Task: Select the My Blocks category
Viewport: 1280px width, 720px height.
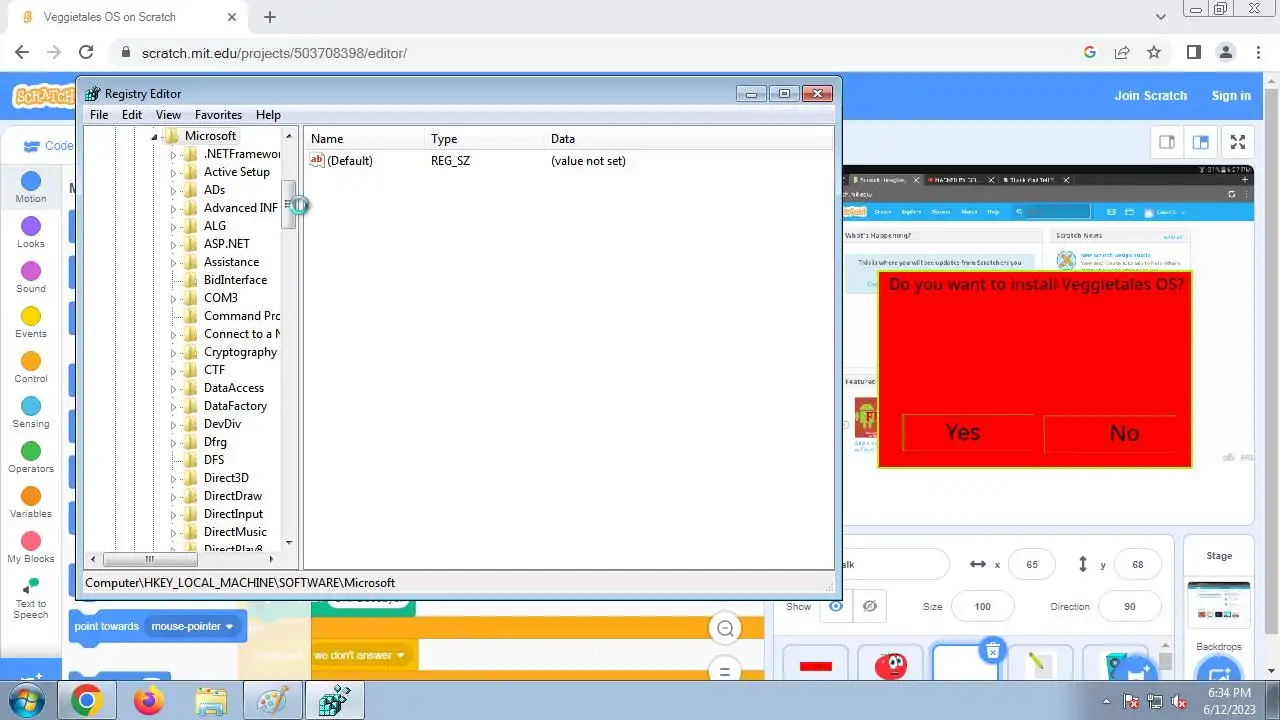Action: coord(31,547)
